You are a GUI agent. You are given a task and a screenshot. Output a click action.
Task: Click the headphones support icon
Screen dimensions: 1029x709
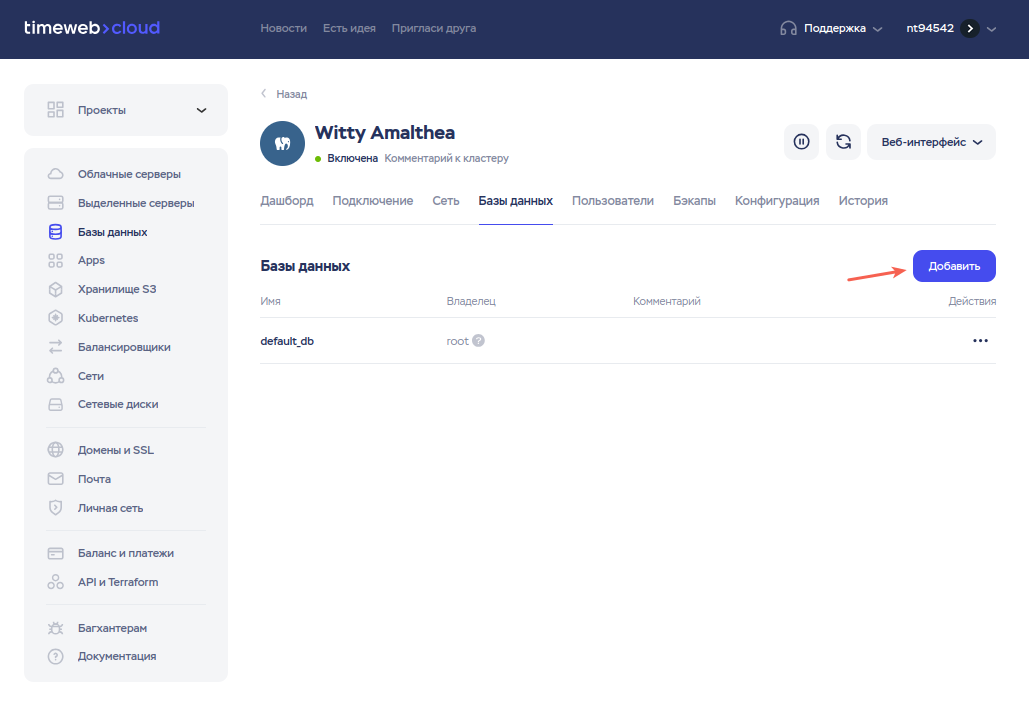pyautogui.click(x=788, y=28)
